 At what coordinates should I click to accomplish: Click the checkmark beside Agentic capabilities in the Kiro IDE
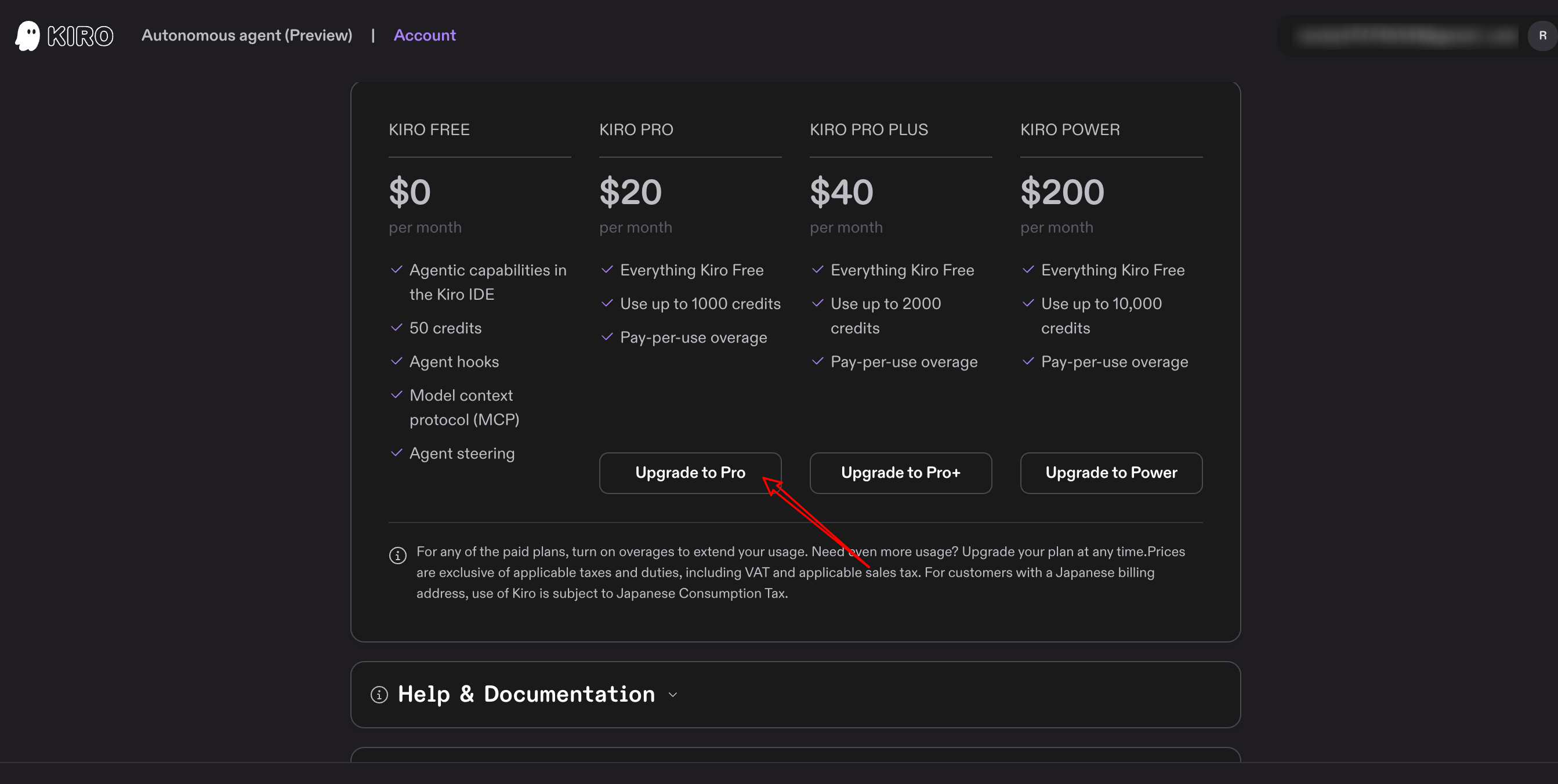(397, 270)
